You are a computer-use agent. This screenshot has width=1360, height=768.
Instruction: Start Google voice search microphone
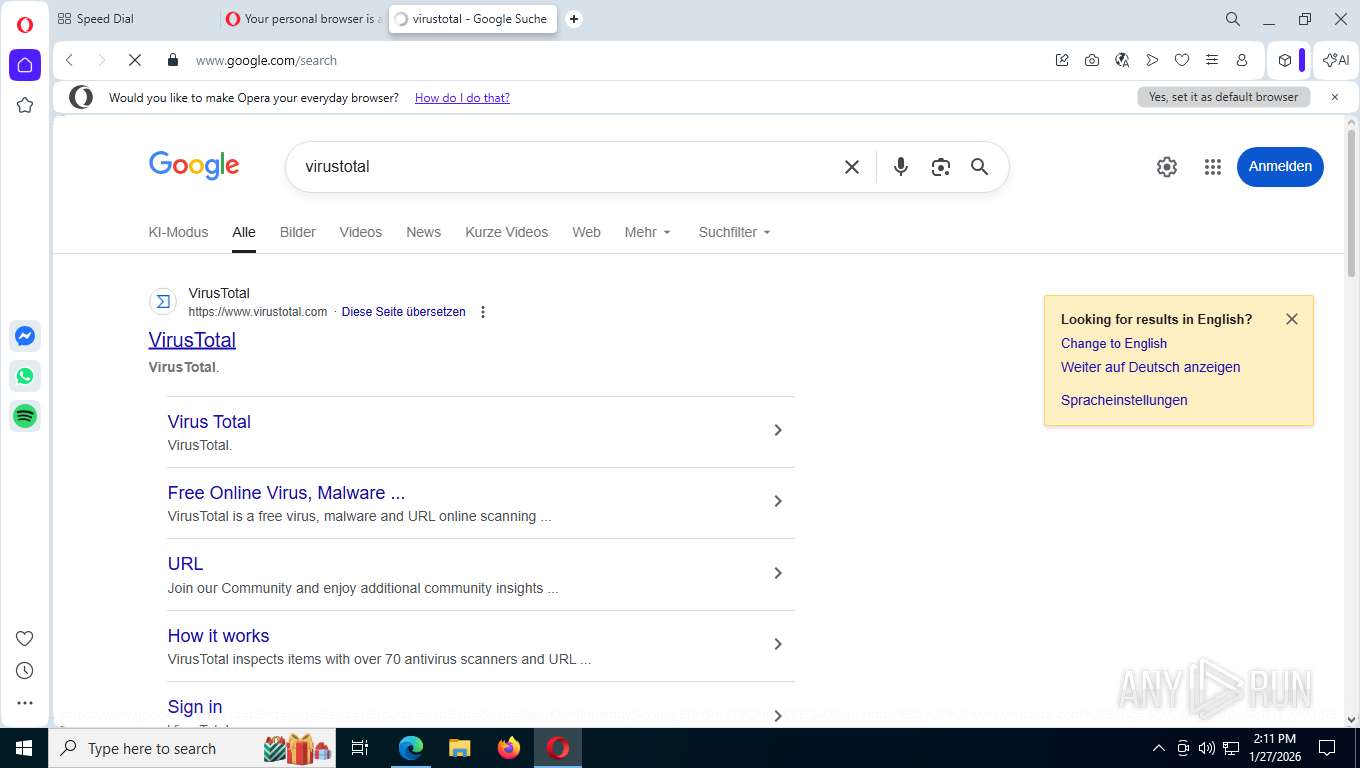coord(901,167)
